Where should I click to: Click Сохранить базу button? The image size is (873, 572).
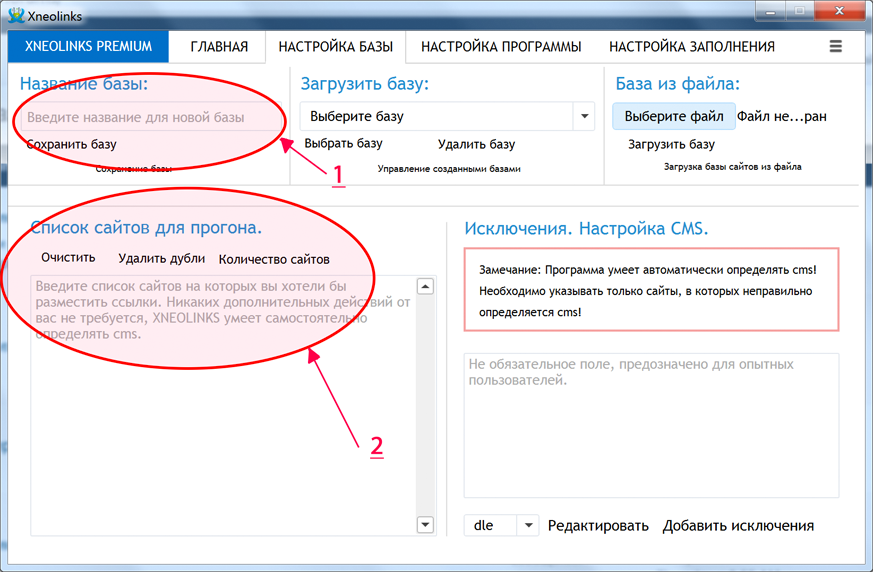(72, 144)
